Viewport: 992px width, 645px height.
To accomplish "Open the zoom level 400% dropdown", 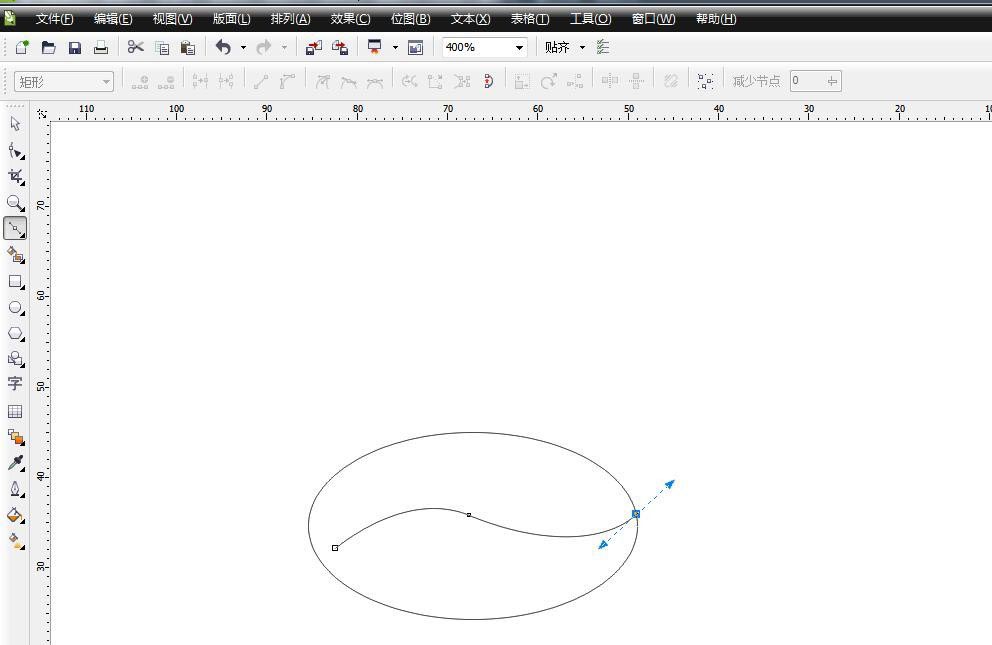I will 519,47.
